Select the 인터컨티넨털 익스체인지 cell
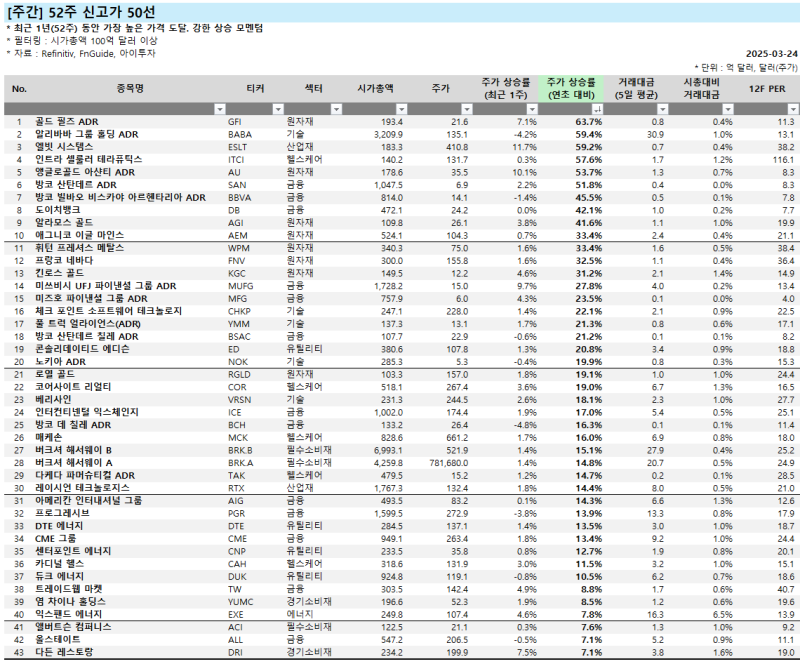The height and width of the screenshot is (664, 800). pos(87,412)
